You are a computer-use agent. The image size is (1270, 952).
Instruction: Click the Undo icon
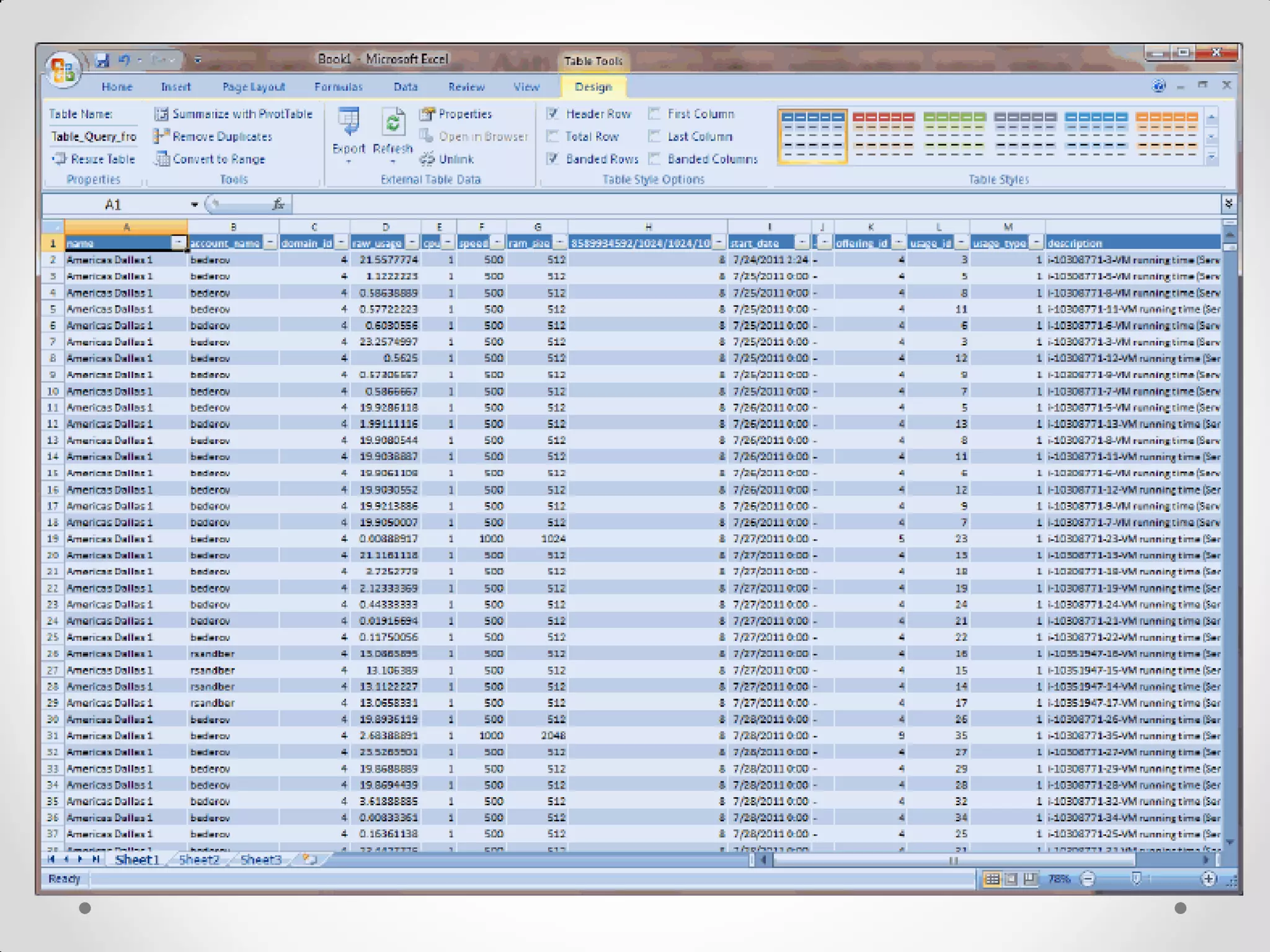tap(125, 60)
